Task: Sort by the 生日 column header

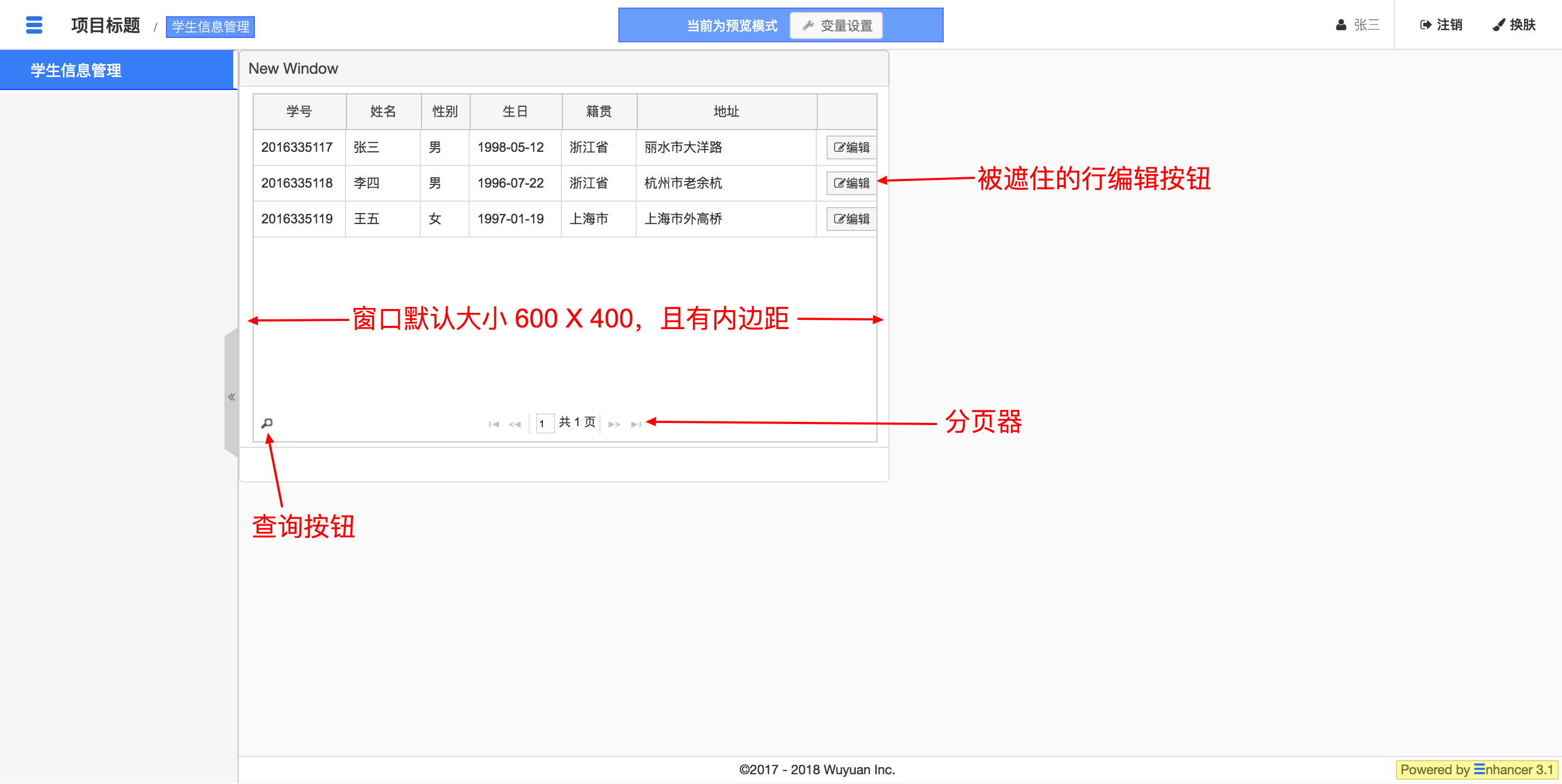Action: 515,112
